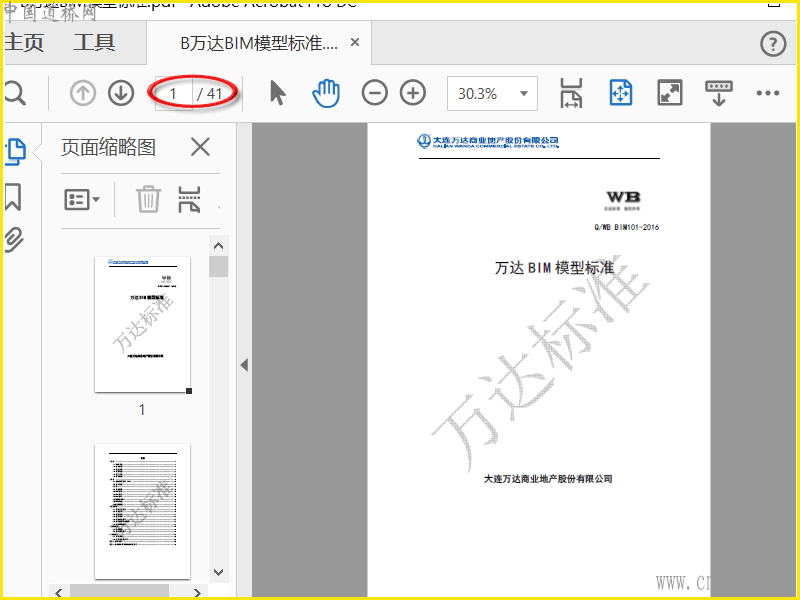Open the attachments paperclip panel
This screenshot has width=800, height=600.
click(14, 240)
